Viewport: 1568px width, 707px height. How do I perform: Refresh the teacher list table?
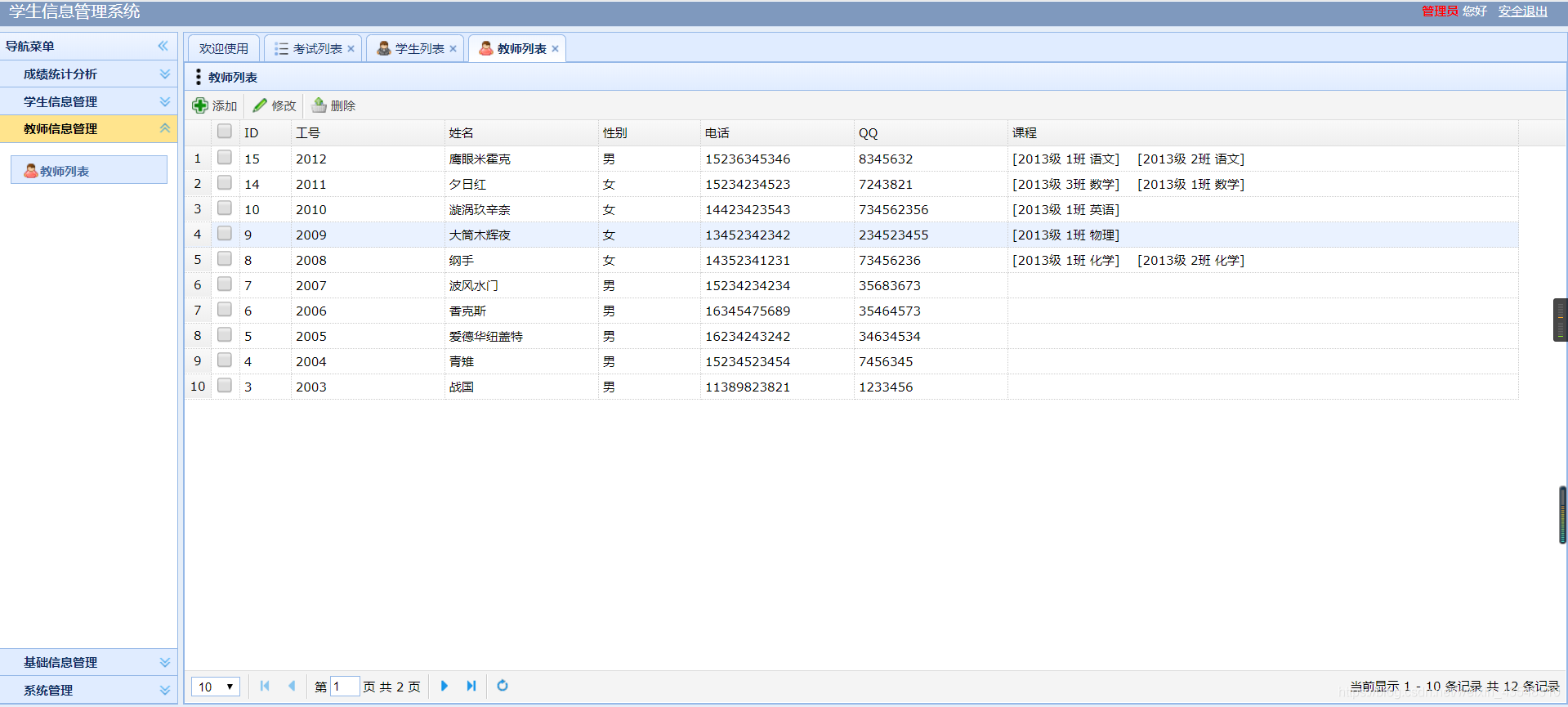coord(503,686)
